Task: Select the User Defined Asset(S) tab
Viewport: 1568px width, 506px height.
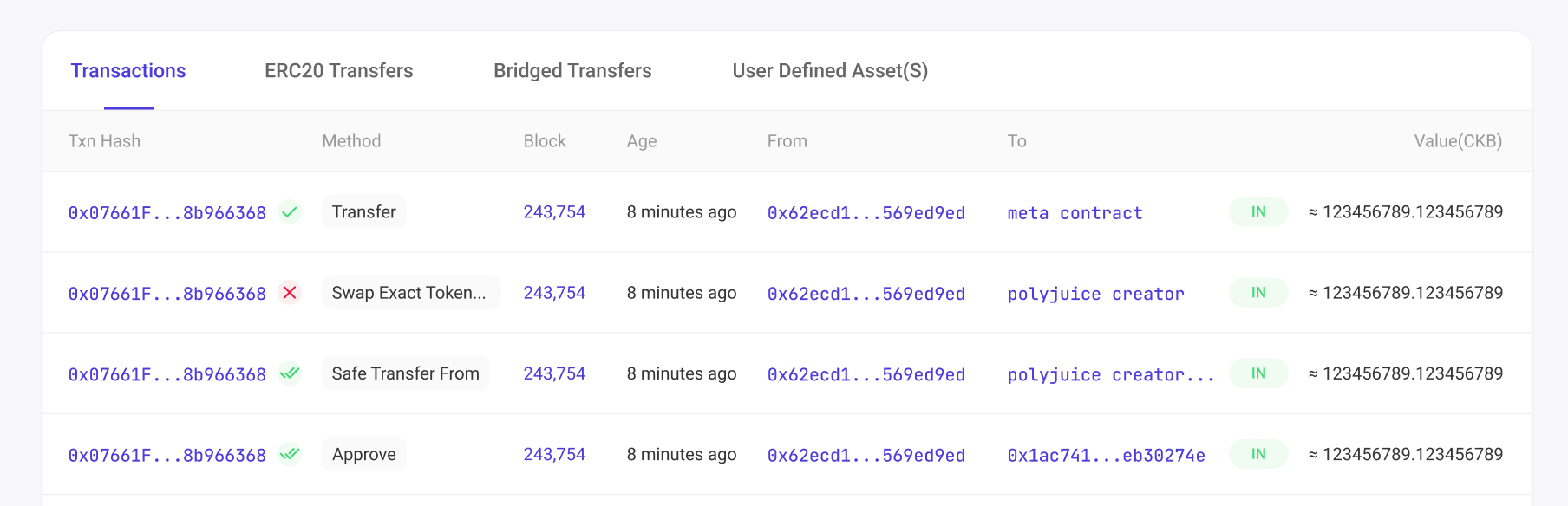Action: click(x=830, y=70)
